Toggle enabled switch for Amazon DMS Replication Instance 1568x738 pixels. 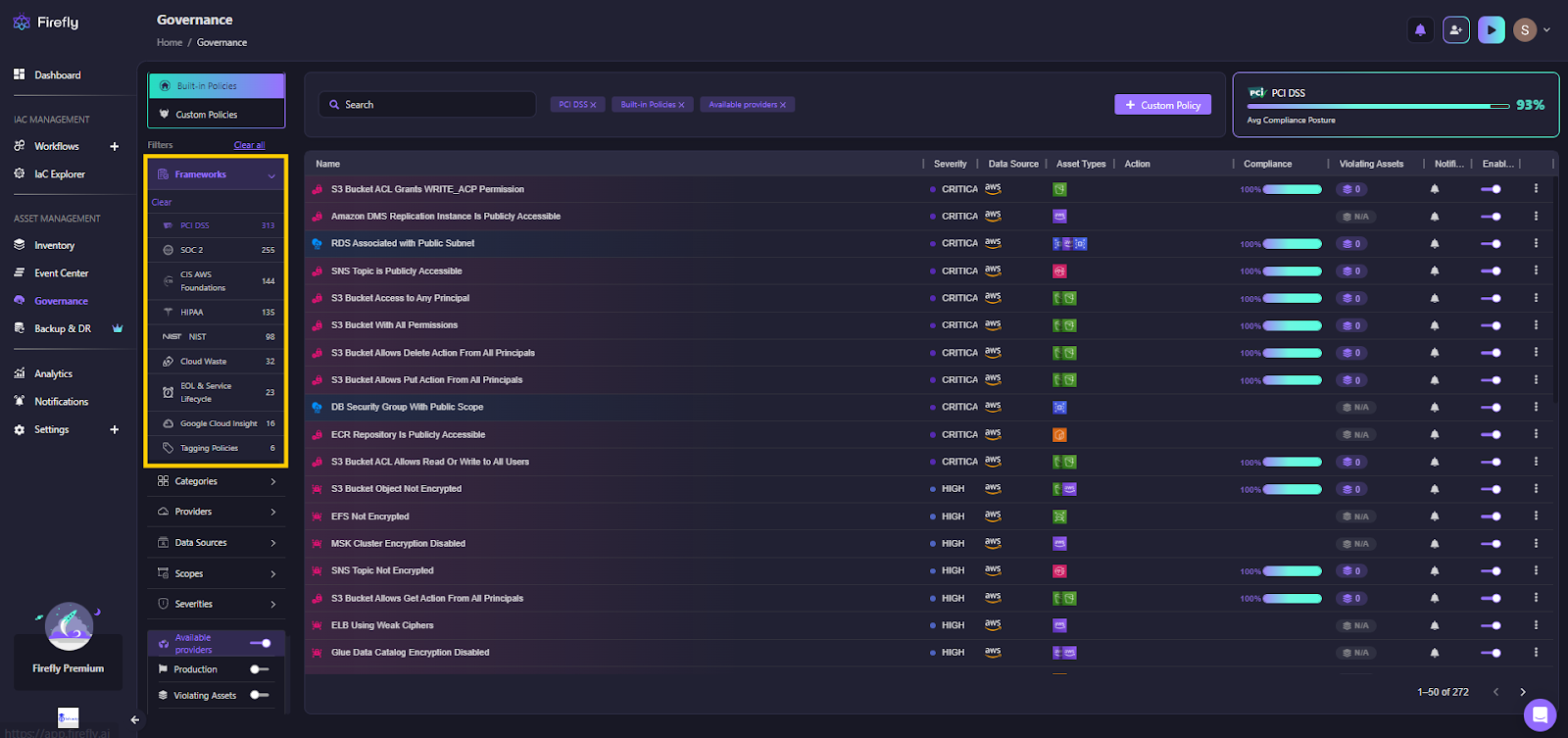1491,217
